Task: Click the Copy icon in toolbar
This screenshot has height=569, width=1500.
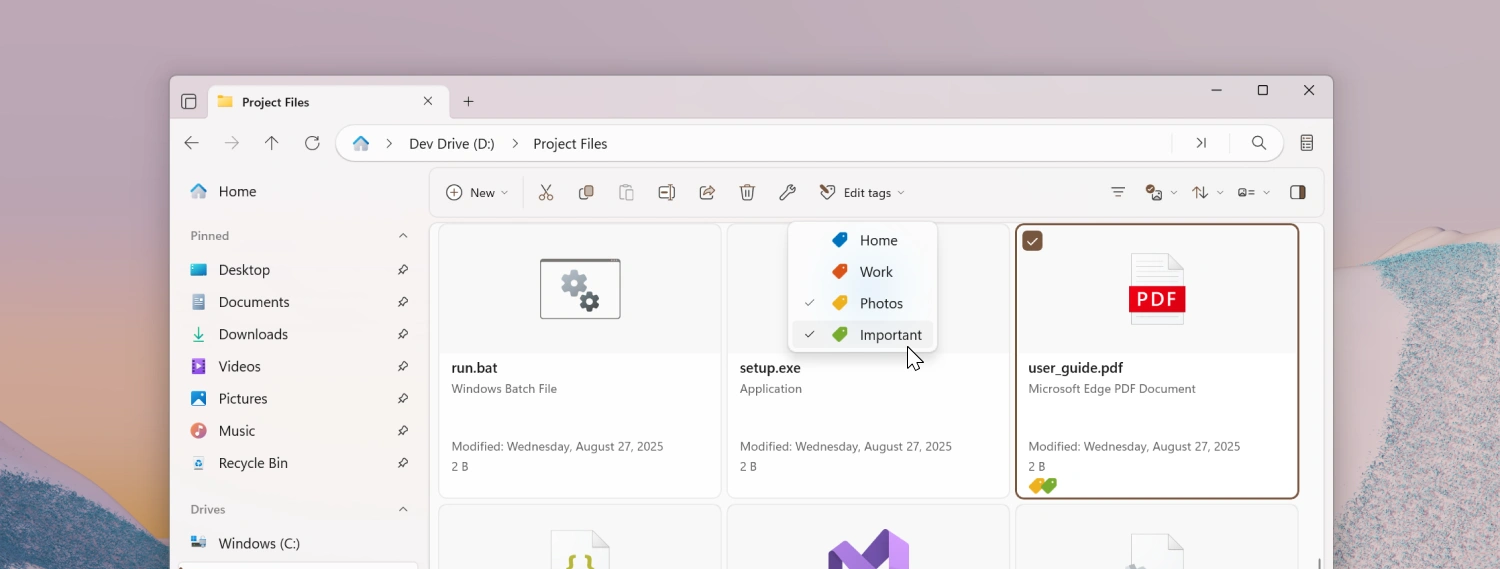Action: (586, 193)
